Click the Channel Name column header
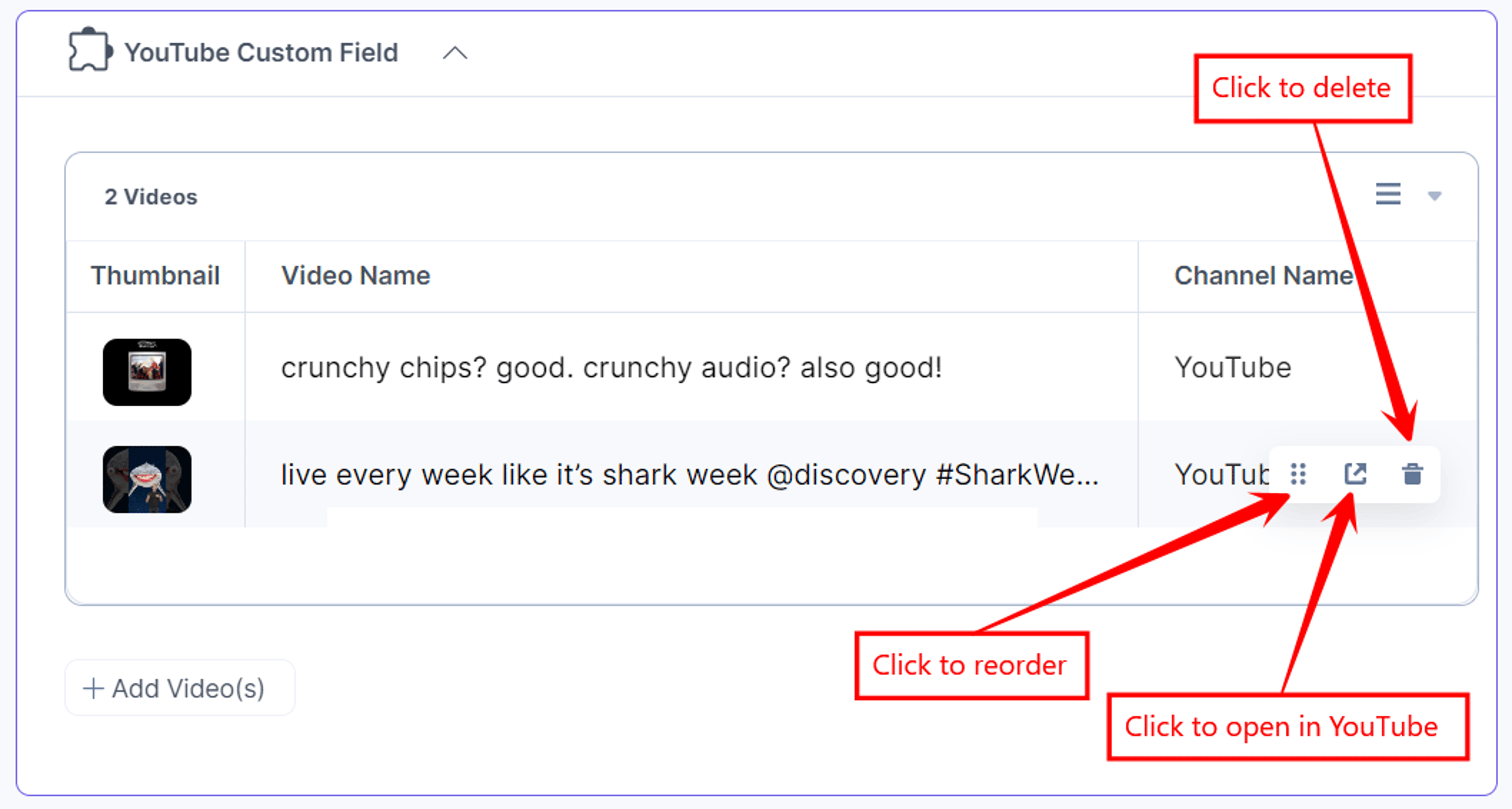The height and width of the screenshot is (809, 1512). 1263,275
